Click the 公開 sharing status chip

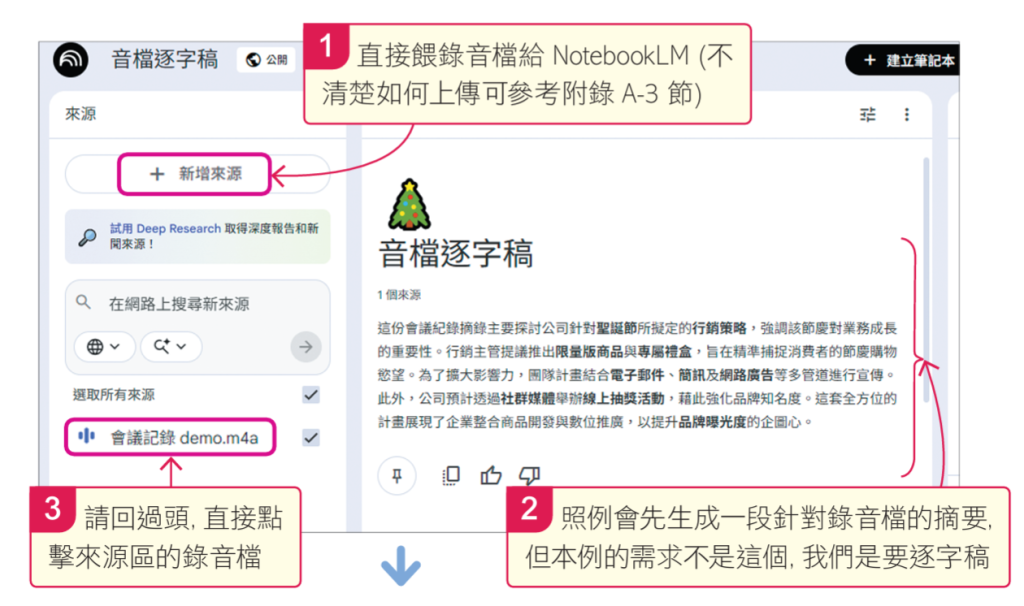coord(266,59)
